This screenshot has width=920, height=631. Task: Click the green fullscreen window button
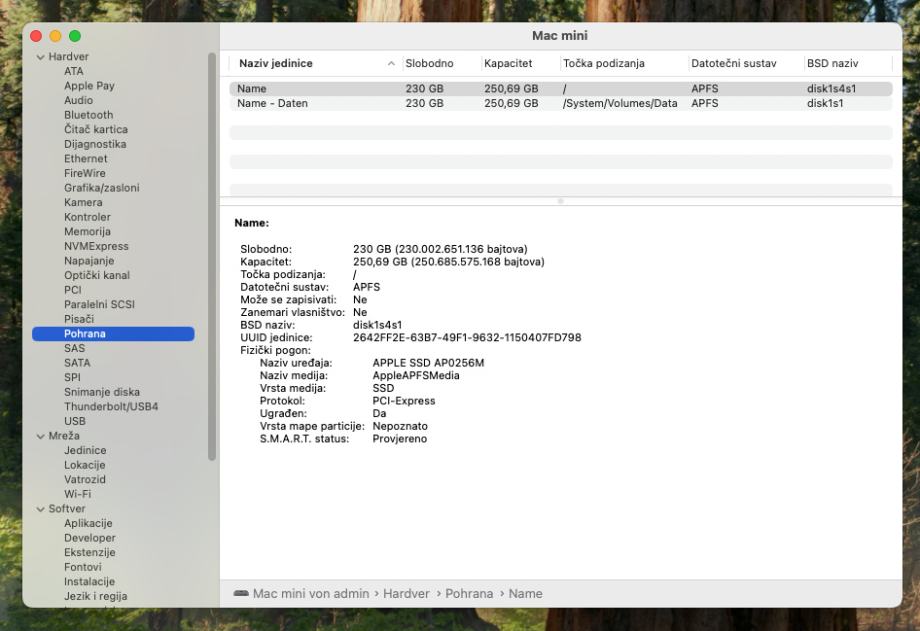click(77, 36)
